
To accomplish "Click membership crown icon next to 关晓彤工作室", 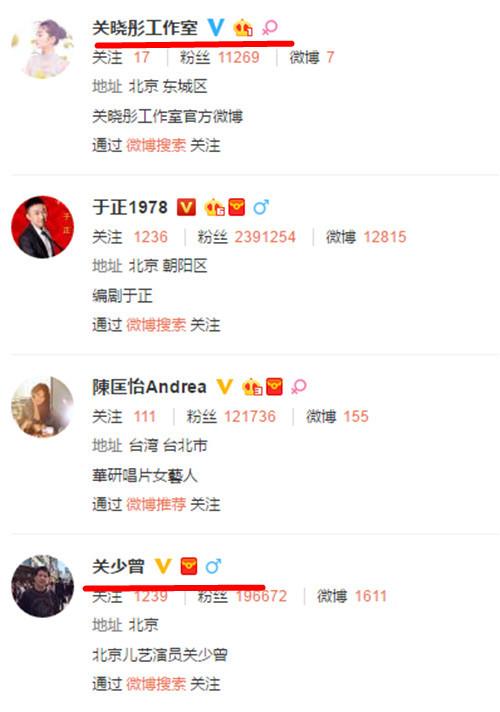I will click(x=243, y=28).
